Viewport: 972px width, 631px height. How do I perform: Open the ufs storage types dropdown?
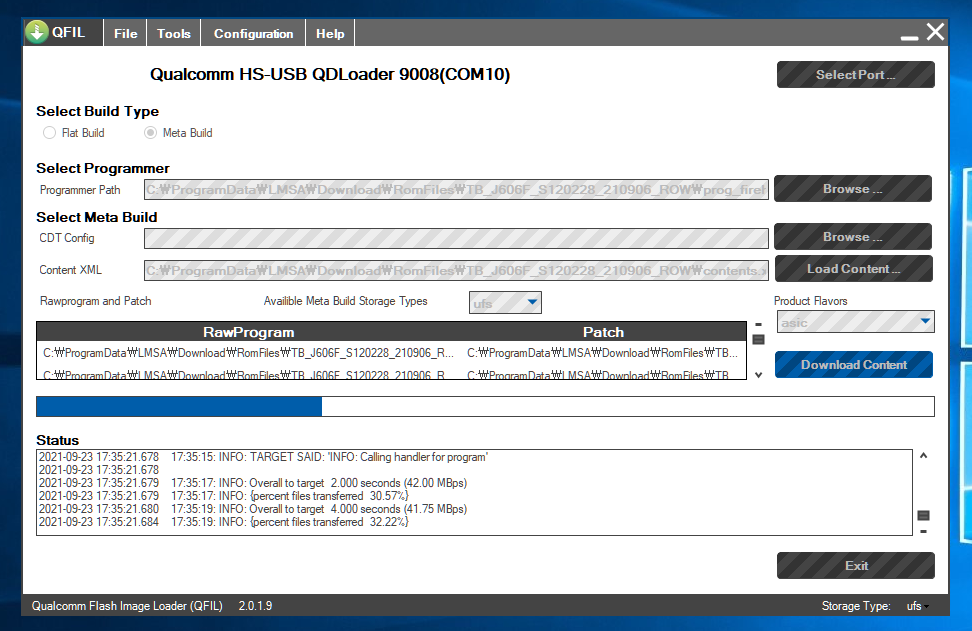pos(505,302)
